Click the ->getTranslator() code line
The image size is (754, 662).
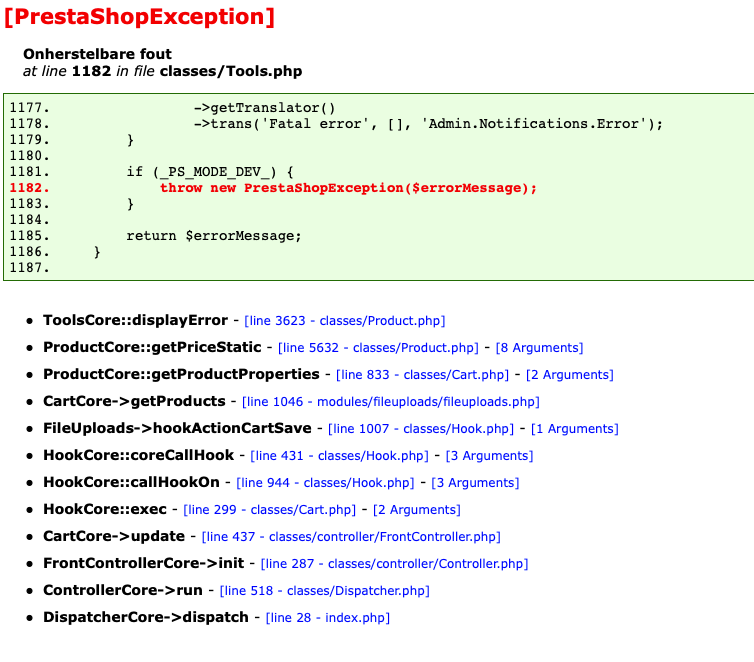[x=264, y=108]
